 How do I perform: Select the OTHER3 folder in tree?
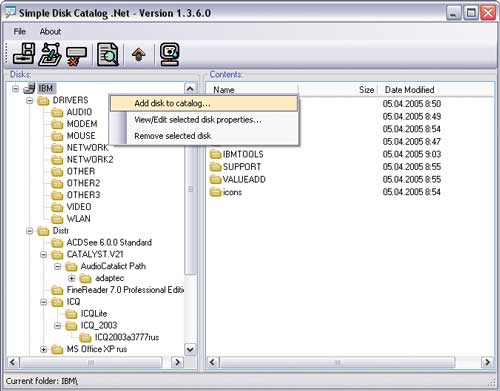point(83,195)
